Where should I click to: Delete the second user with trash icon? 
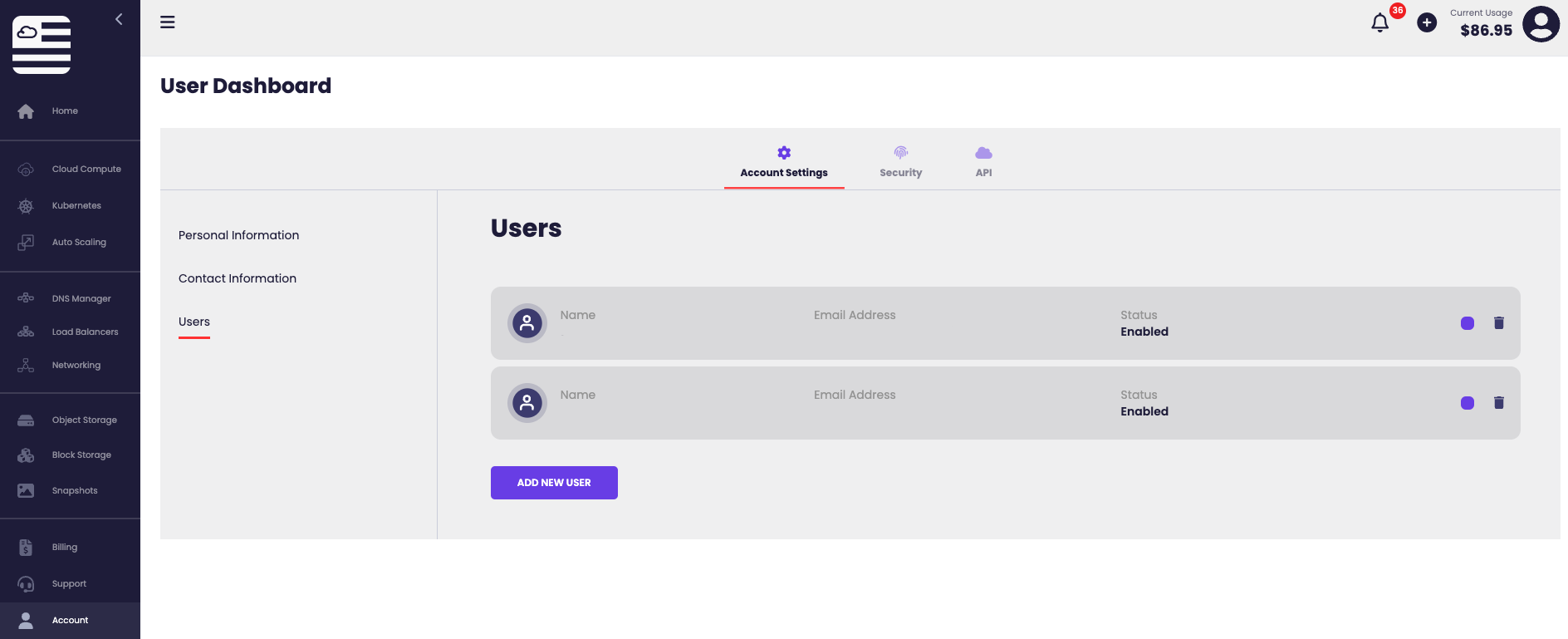click(1499, 403)
